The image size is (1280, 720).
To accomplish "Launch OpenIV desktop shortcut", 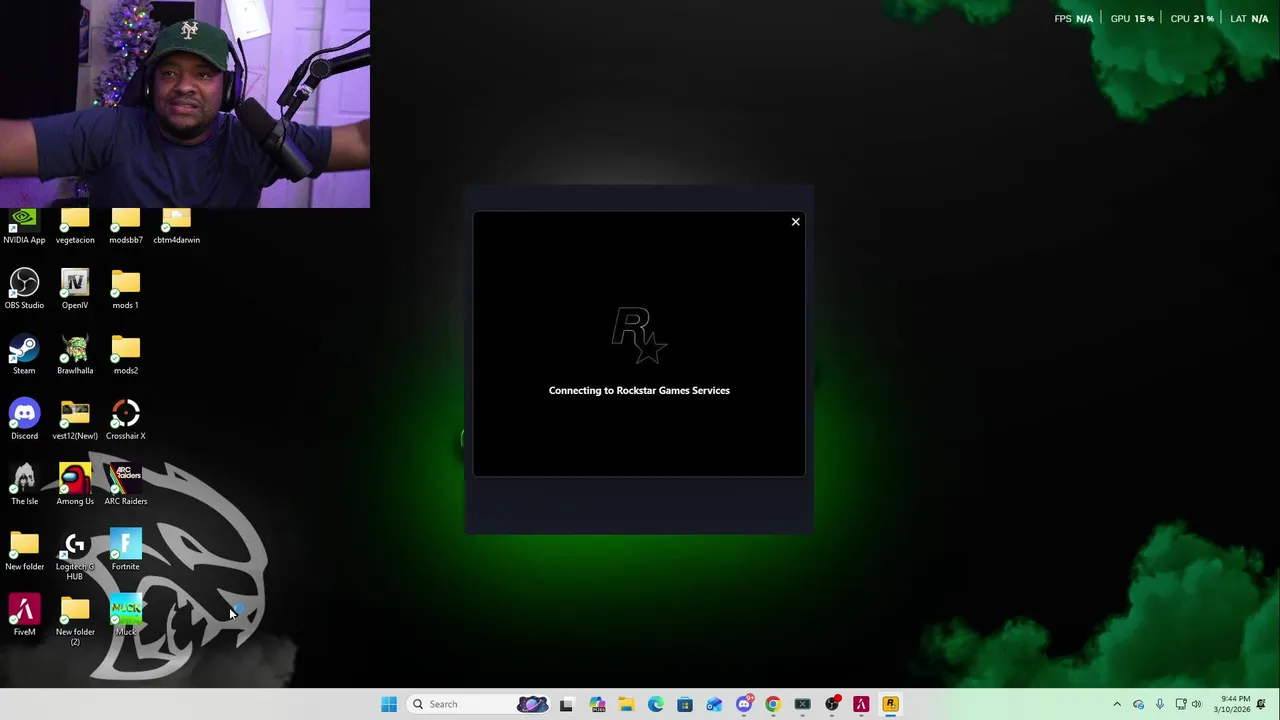I will coord(75,289).
